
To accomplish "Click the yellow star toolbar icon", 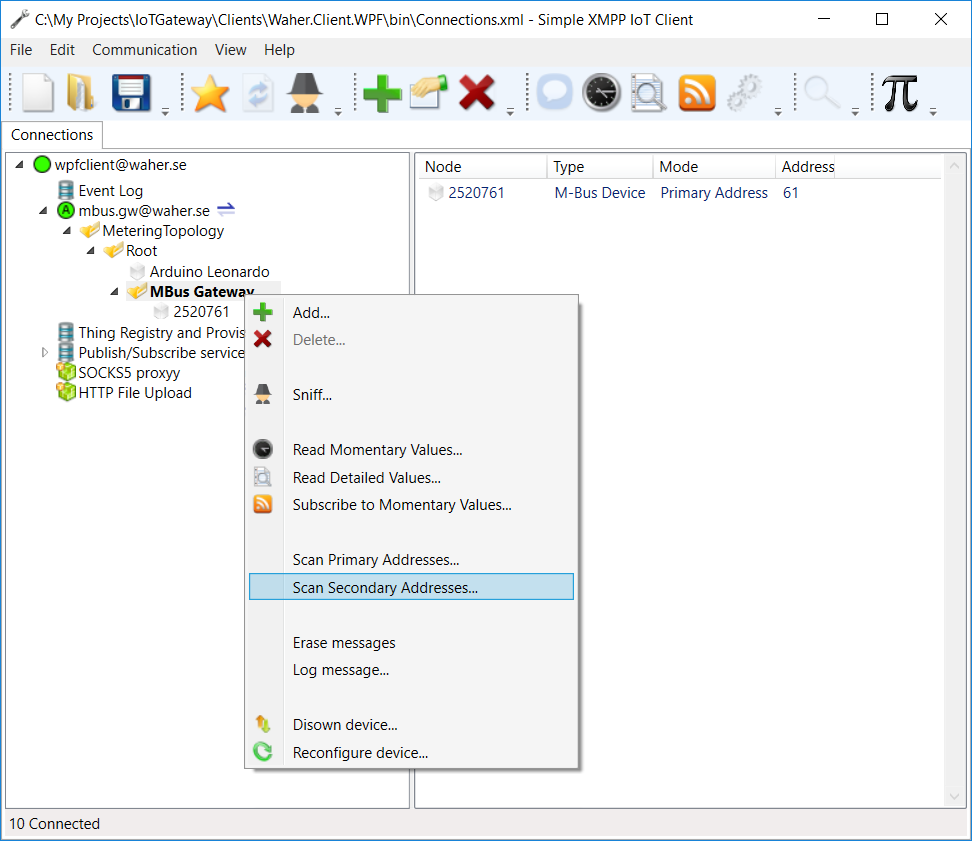I will 210,93.
